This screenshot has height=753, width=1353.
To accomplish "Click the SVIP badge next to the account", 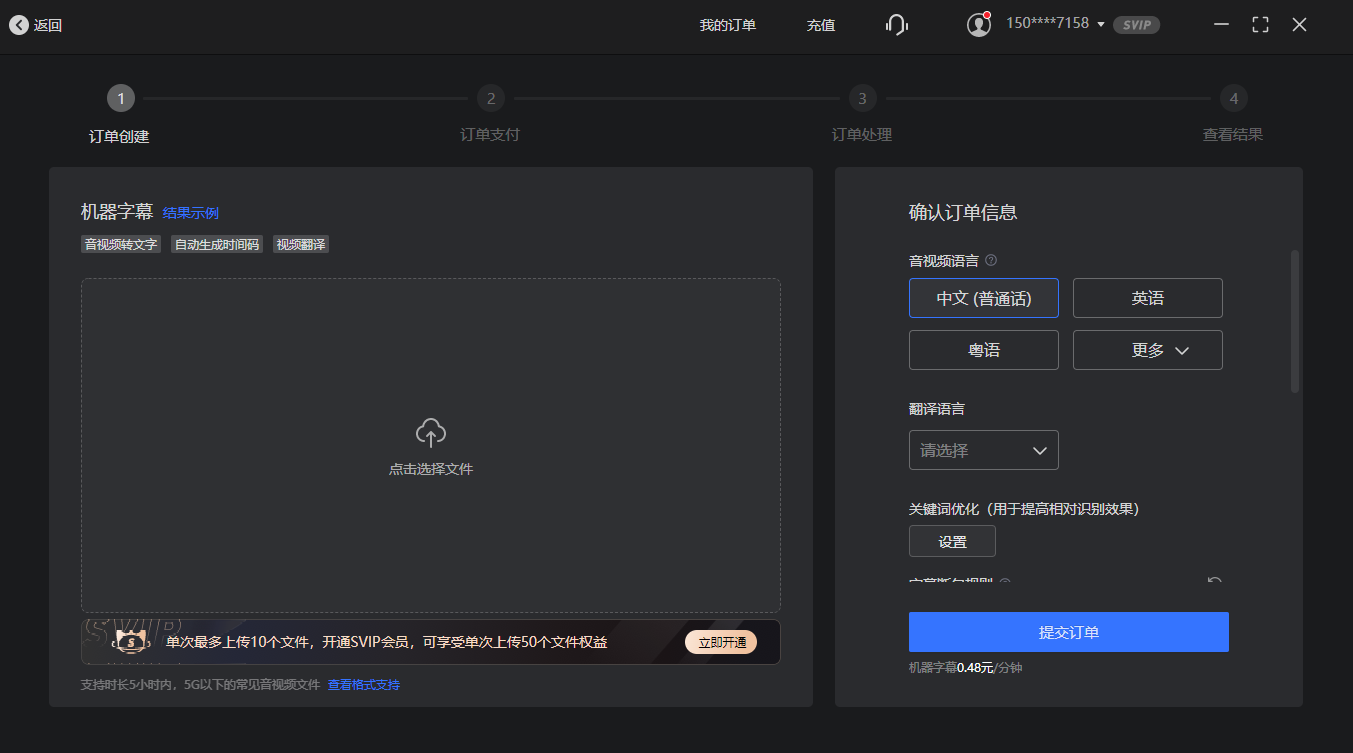I will tap(1136, 25).
